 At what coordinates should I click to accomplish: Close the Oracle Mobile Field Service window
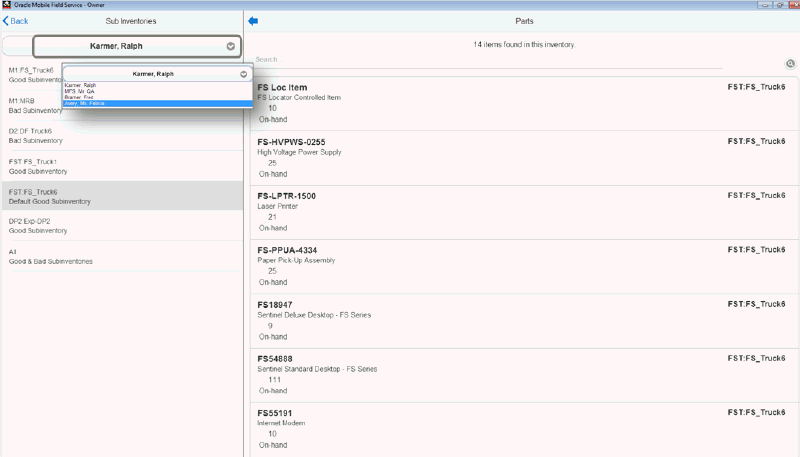point(794,5)
